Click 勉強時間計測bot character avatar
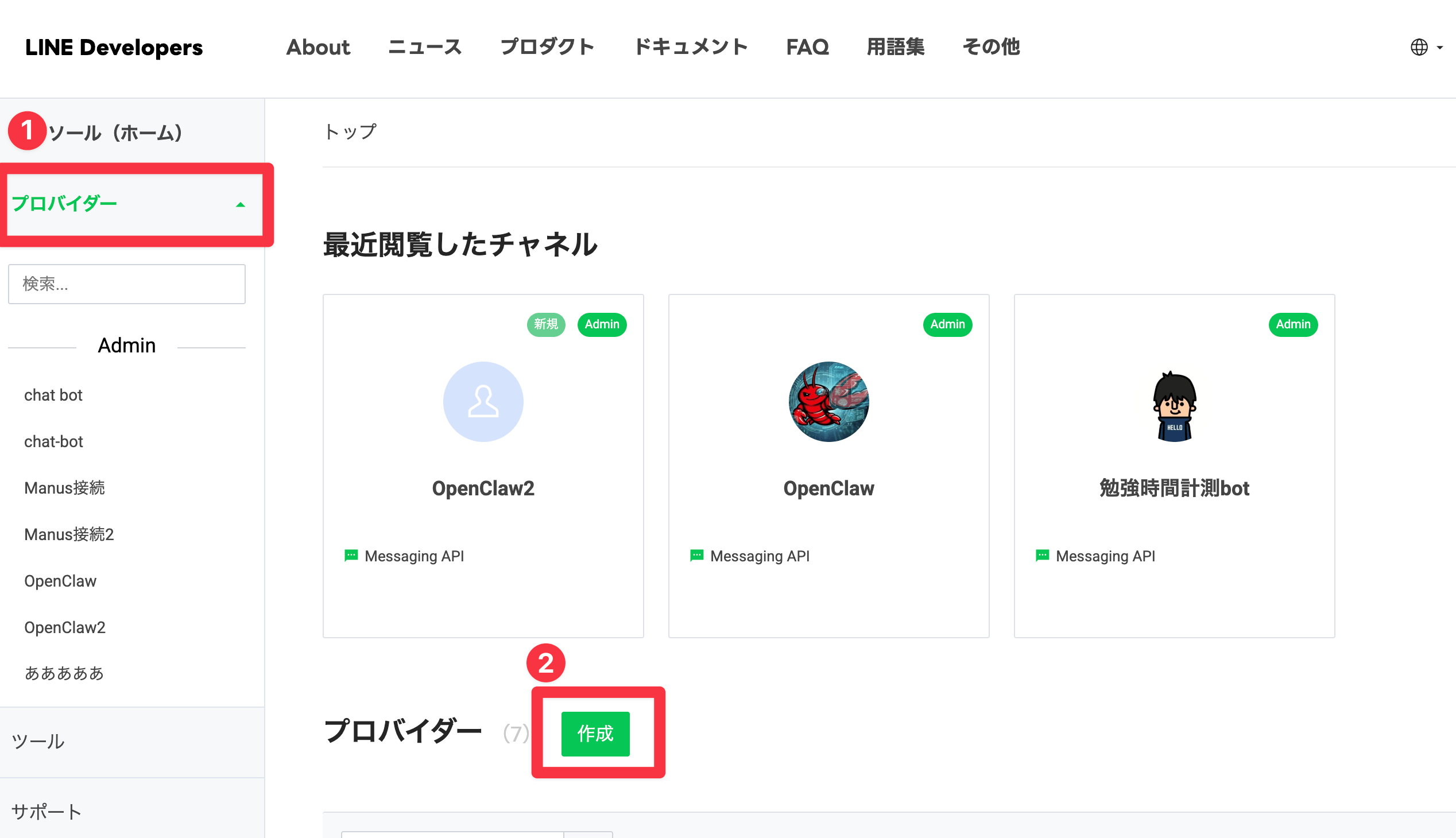Screen dimensions: 1456x838 pyautogui.click(x=1174, y=406)
